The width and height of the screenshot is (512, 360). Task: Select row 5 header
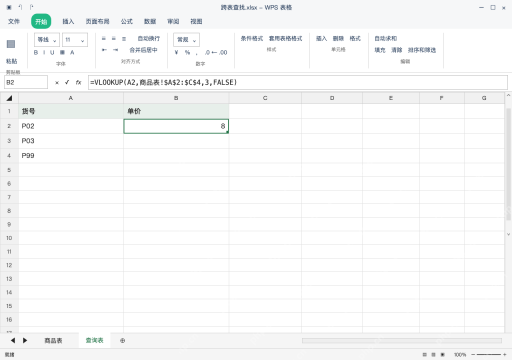[9, 170]
